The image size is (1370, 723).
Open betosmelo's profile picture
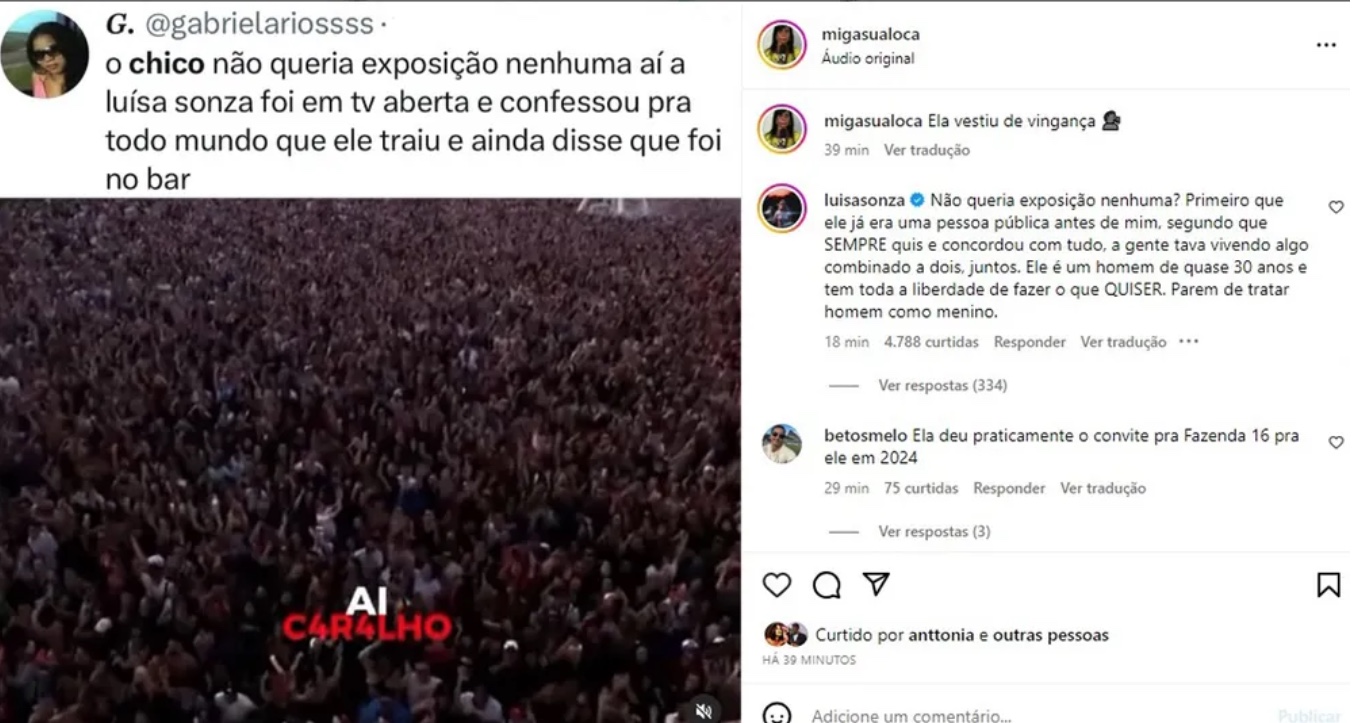coord(782,444)
